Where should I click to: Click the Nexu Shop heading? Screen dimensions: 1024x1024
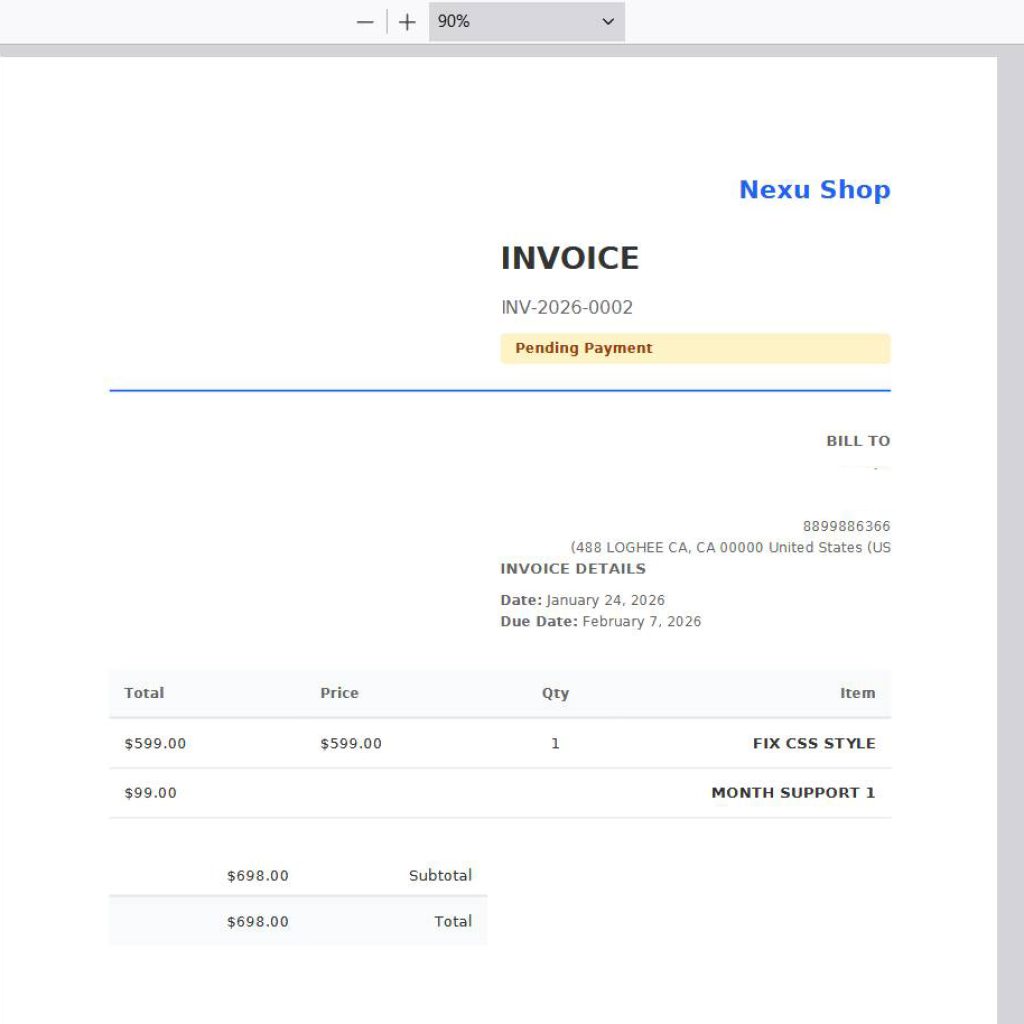tap(814, 189)
